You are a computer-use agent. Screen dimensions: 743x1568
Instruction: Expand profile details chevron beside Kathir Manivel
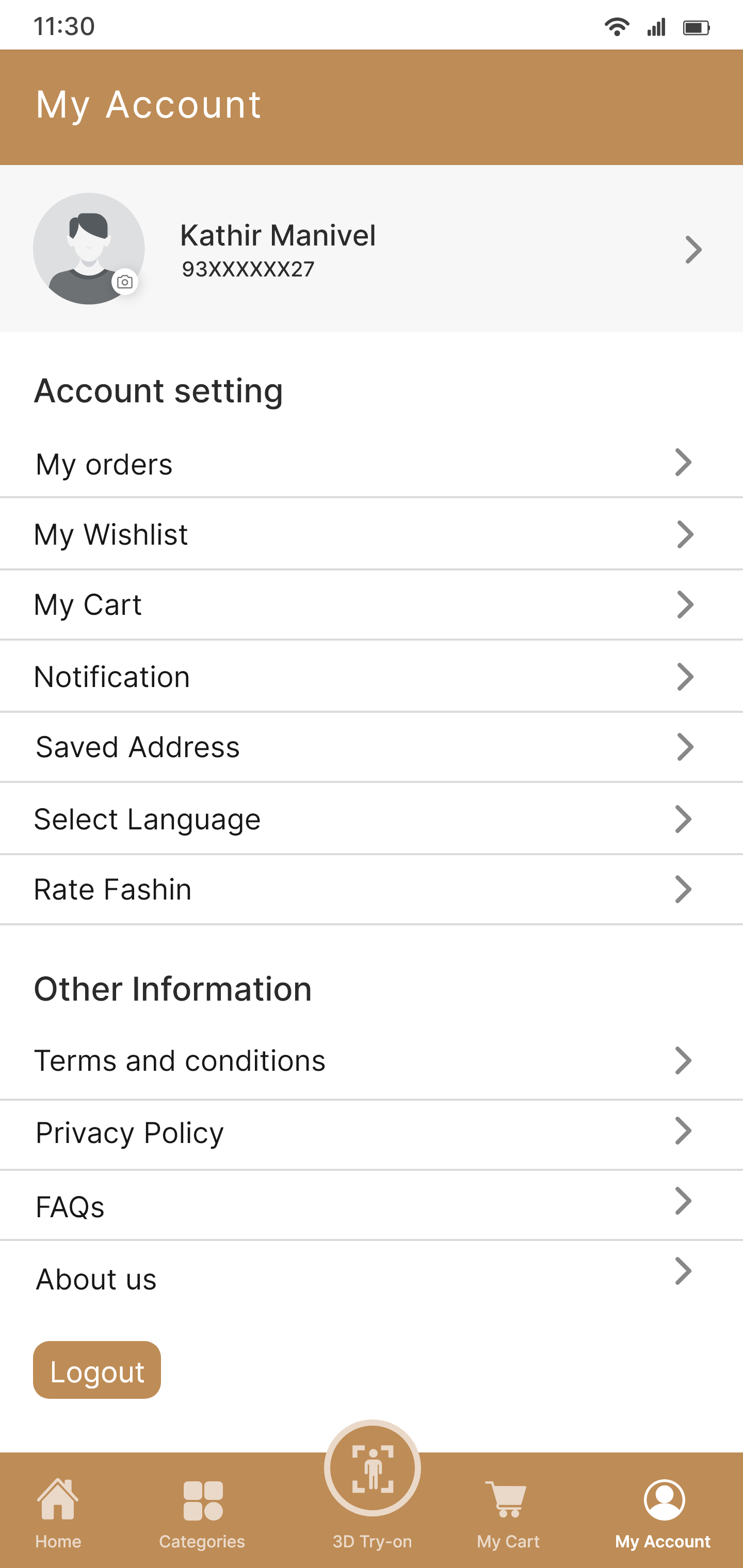point(693,250)
